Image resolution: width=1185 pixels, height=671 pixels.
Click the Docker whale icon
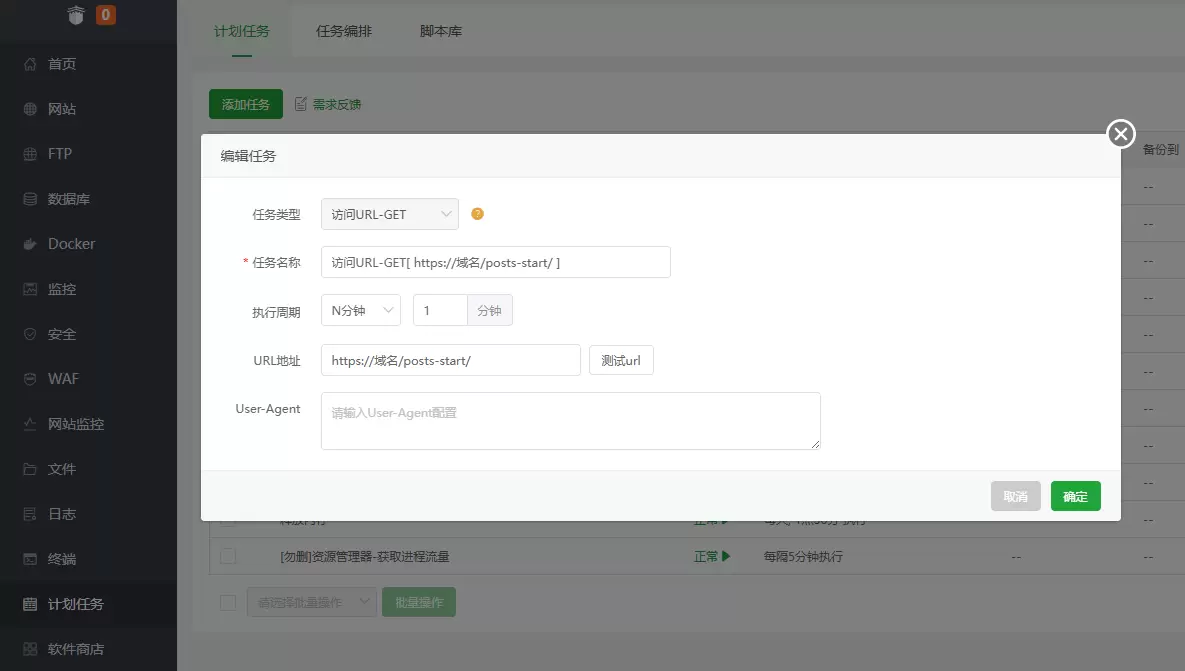click(30, 244)
